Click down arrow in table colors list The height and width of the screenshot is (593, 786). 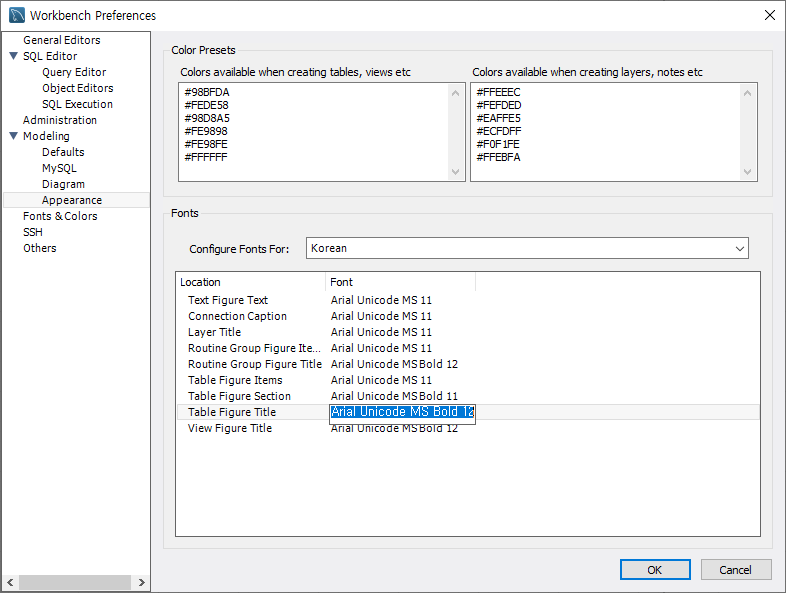tap(455, 172)
